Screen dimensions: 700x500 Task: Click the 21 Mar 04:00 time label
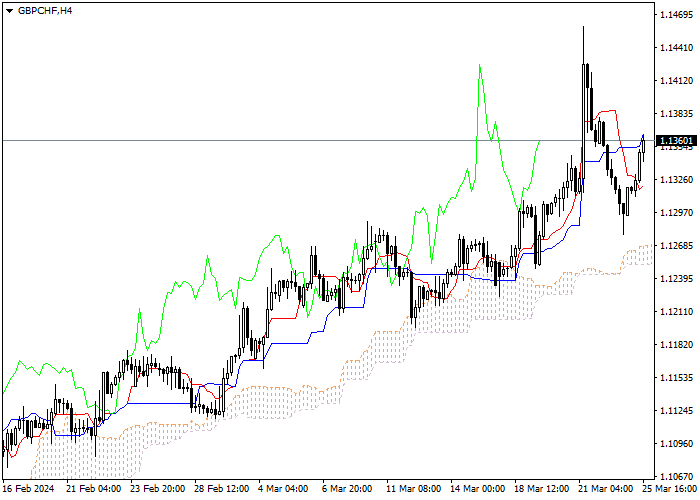pyautogui.click(x=606, y=489)
